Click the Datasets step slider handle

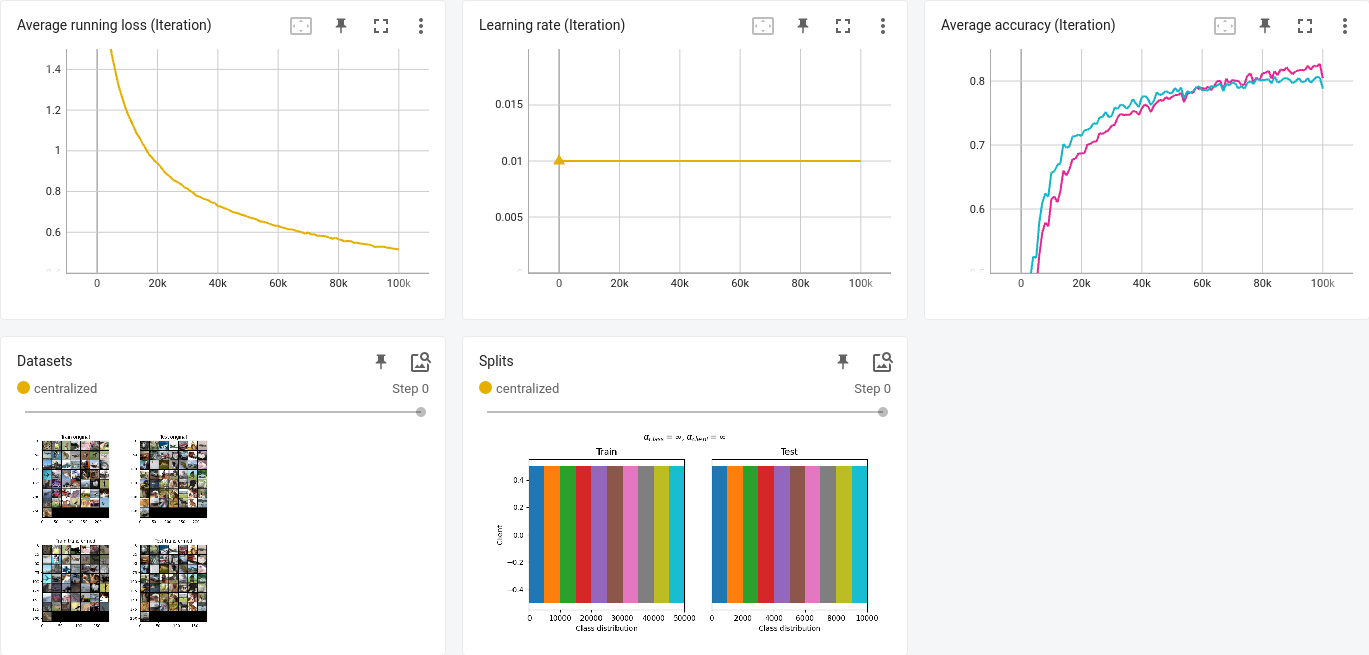pos(421,412)
